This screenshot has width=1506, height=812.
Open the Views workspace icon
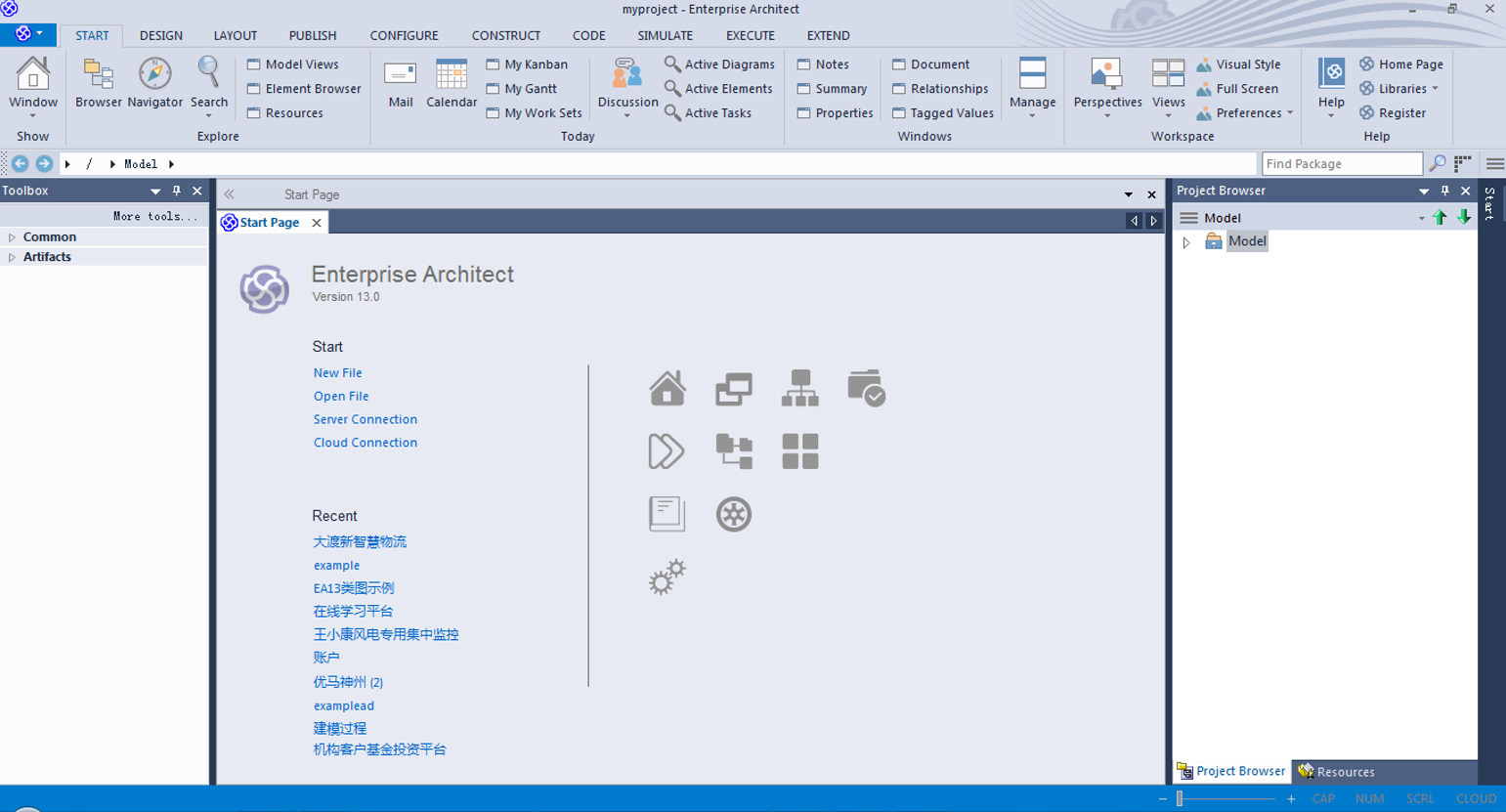[x=1168, y=75]
